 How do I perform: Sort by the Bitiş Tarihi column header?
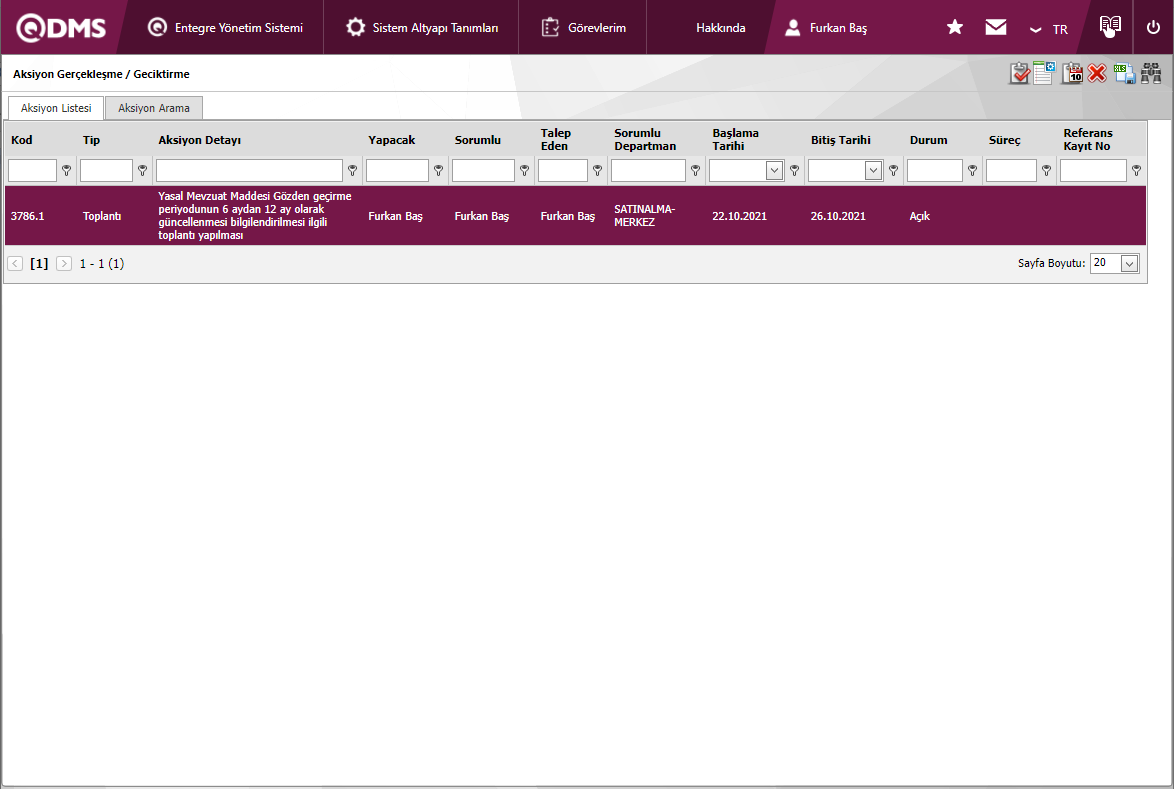[840, 140]
